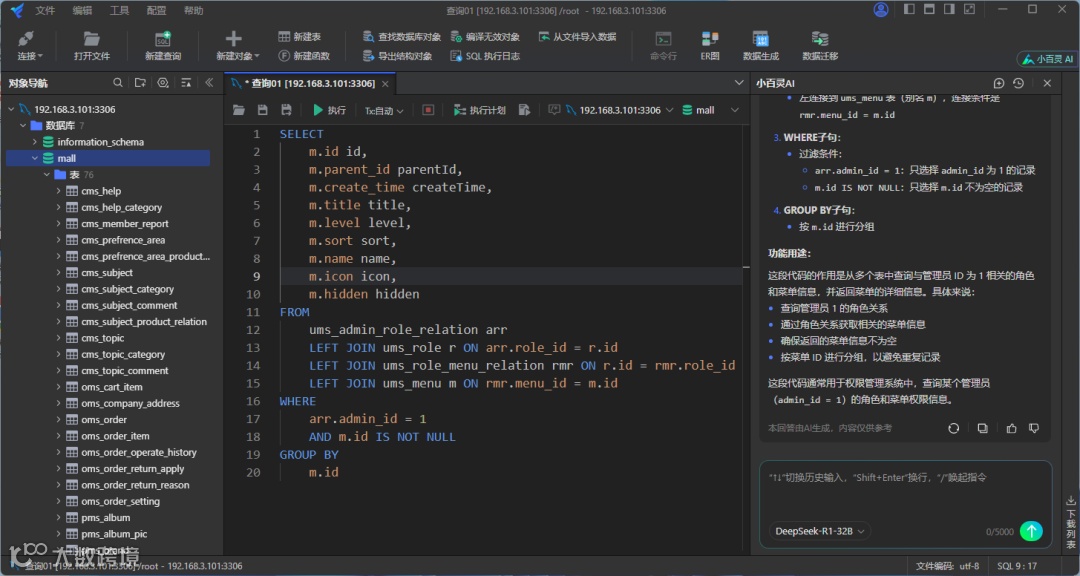Open the 工具 menu
1080x576 pixels.
tap(119, 10)
